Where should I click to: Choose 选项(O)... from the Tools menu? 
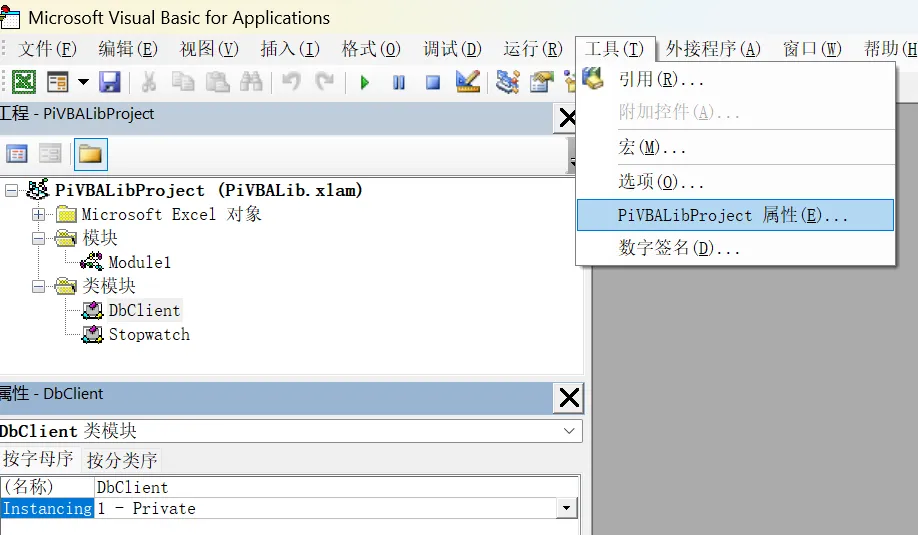pyautogui.click(x=735, y=181)
